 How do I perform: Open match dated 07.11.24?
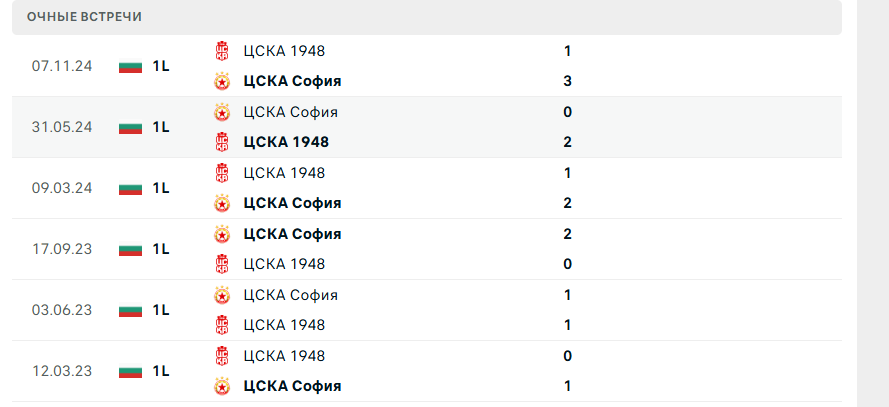point(62,66)
